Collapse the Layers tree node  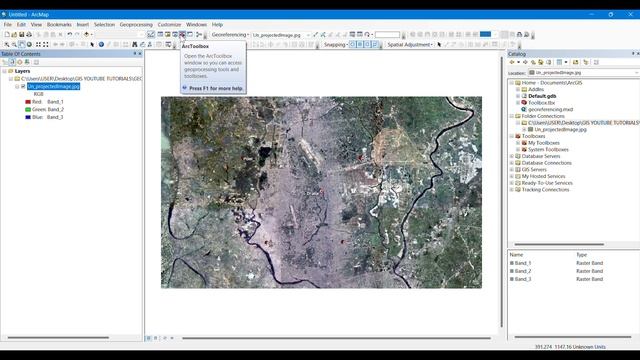coord(4,71)
